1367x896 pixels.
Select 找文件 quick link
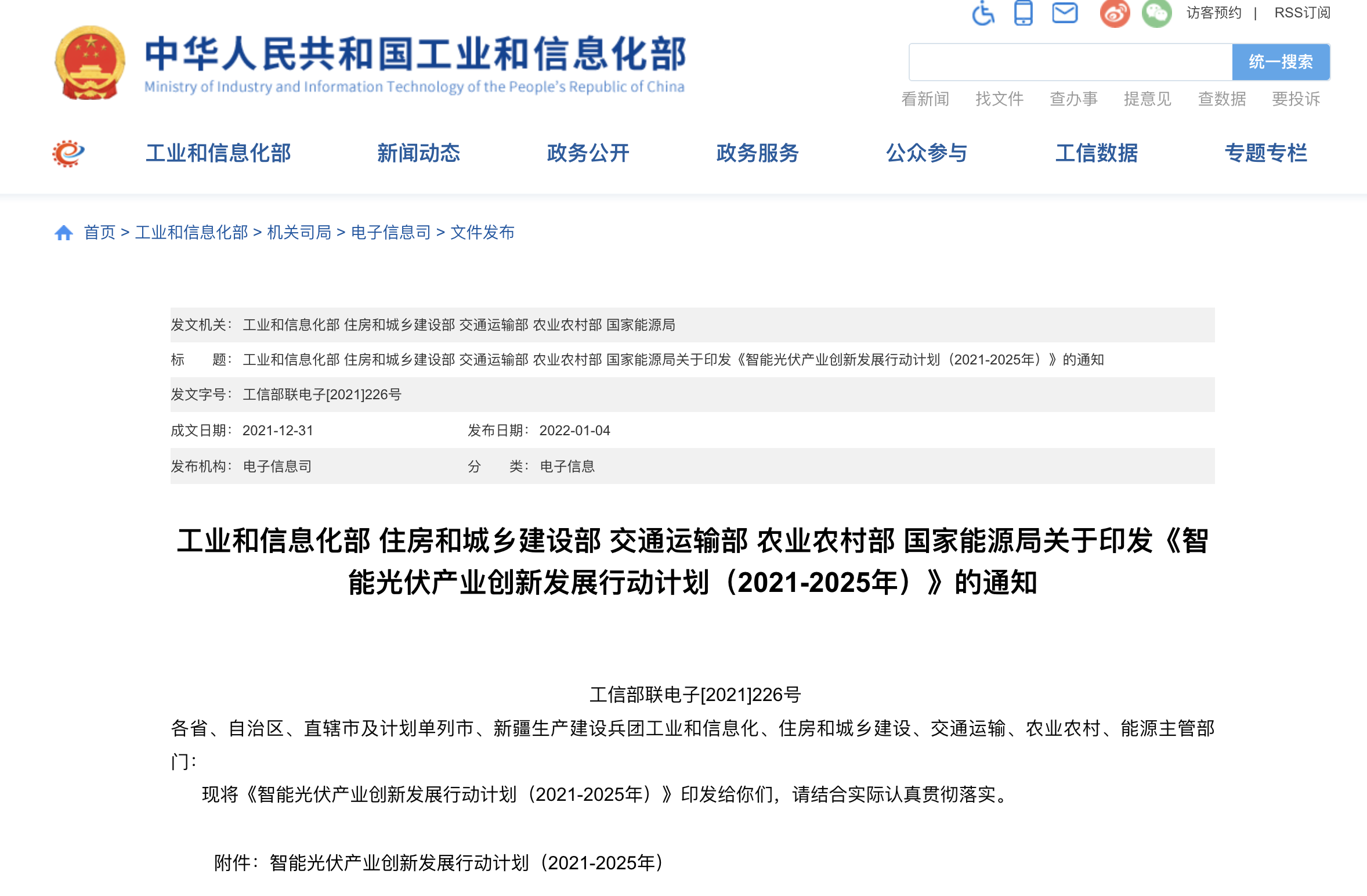click(999, 99)
